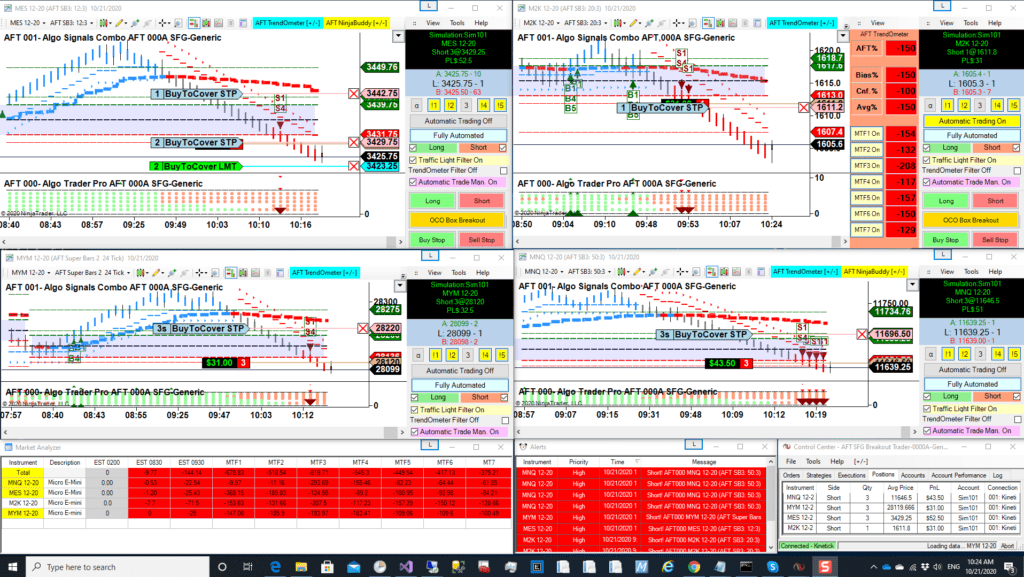Click OCO Box Breakout button in MES panel

[458, 221]
